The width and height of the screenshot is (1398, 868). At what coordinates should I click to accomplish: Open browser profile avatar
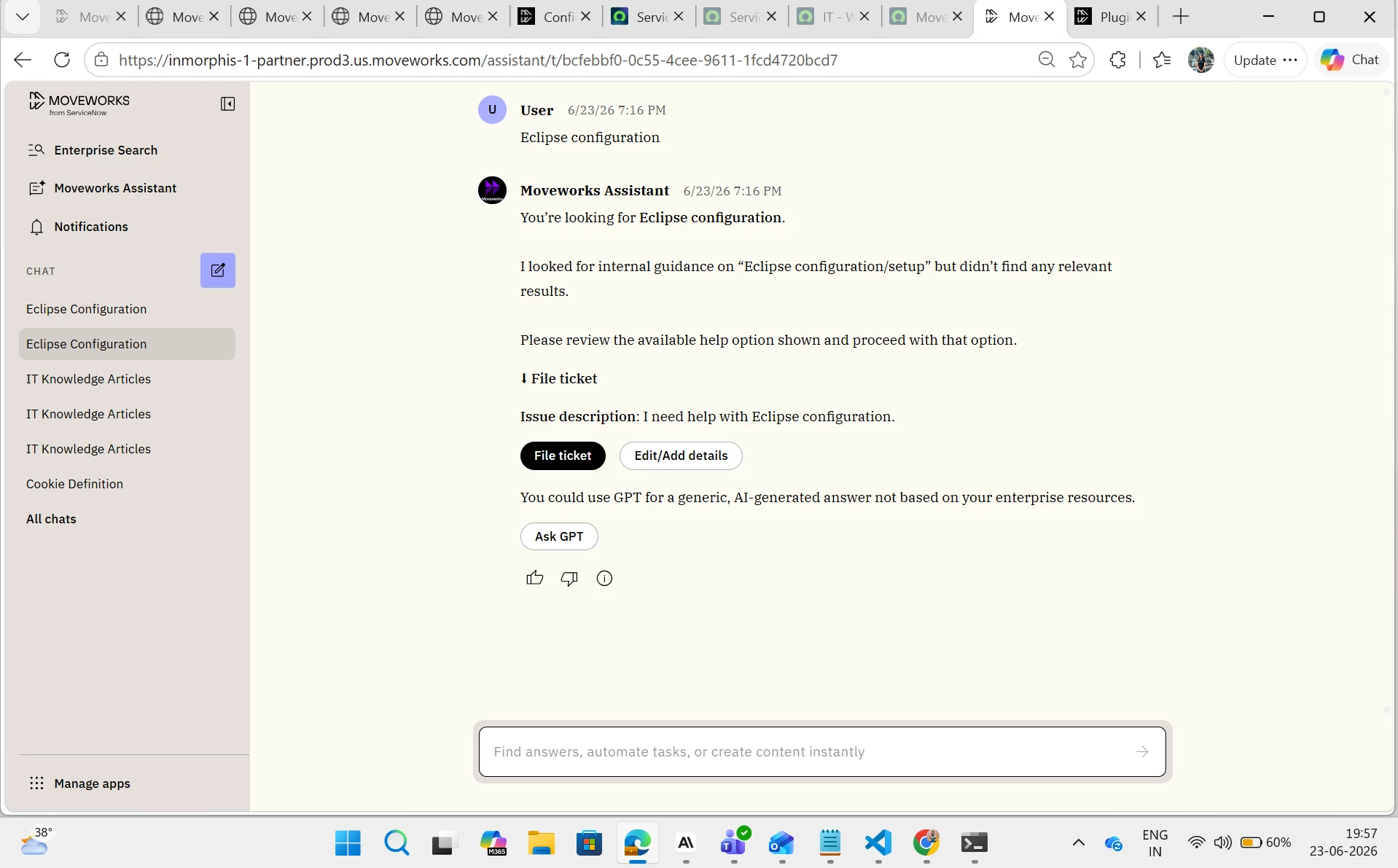pyautogui.click(x=1200, y=60)
